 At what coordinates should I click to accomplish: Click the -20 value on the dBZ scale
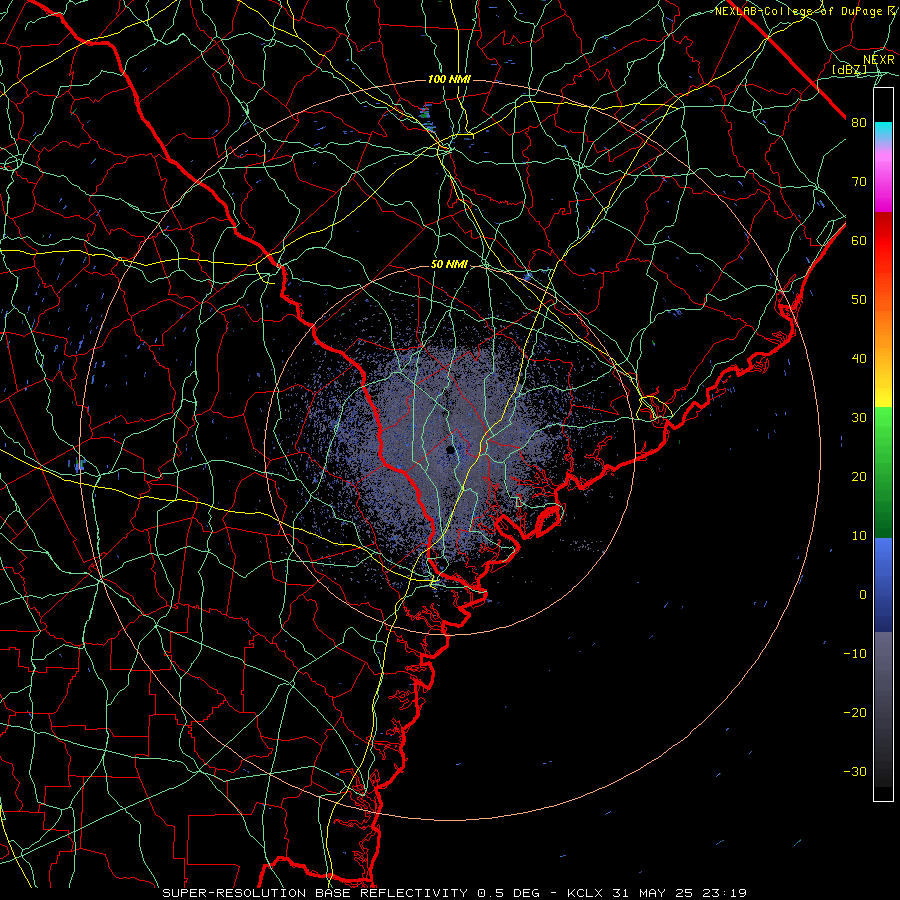pos(855,712)
